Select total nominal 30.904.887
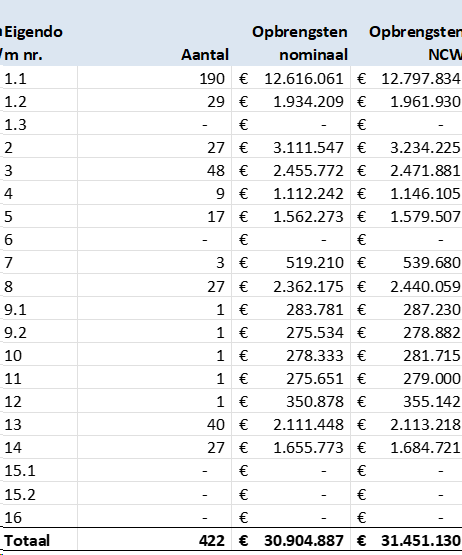The image size is (462, 555). pos(304,541)
